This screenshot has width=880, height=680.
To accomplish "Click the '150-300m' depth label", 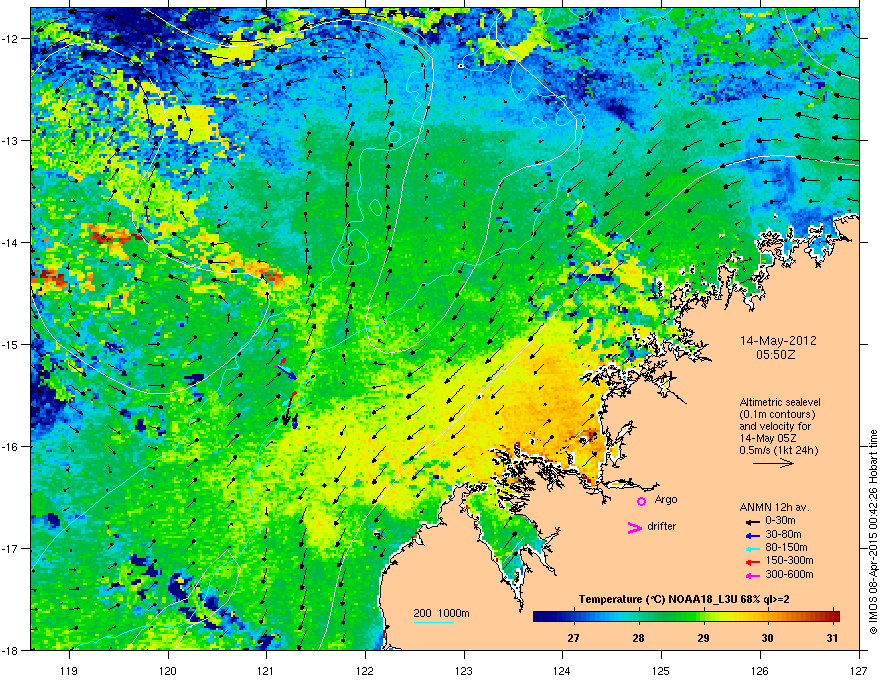I will pyautogui.click(x=789, y=560).
